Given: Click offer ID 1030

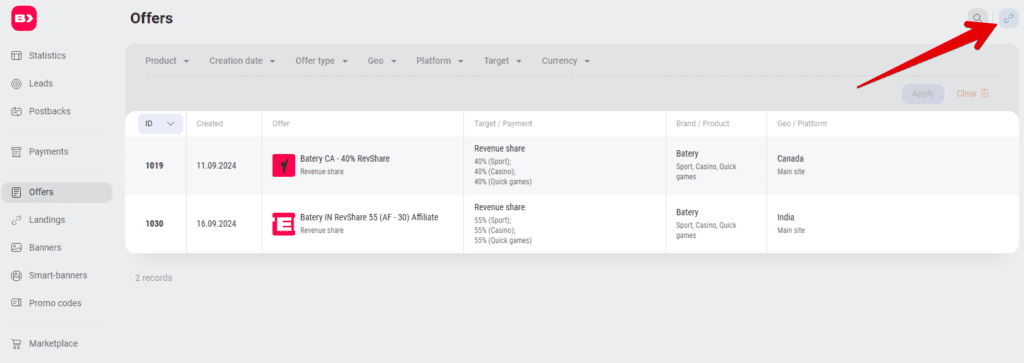Looking at the screenshot, I should click(154, 224).
